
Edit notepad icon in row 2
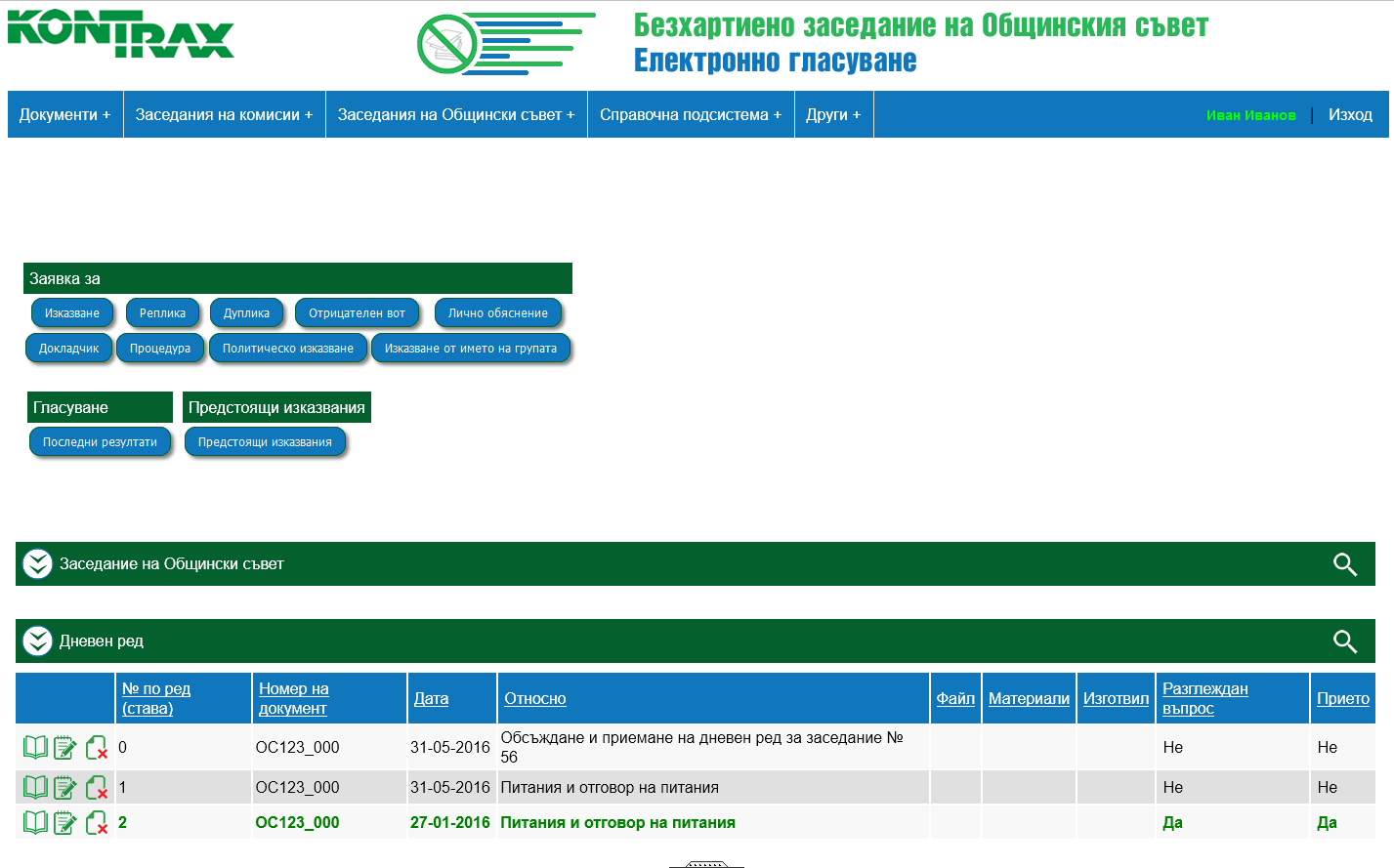64,822
